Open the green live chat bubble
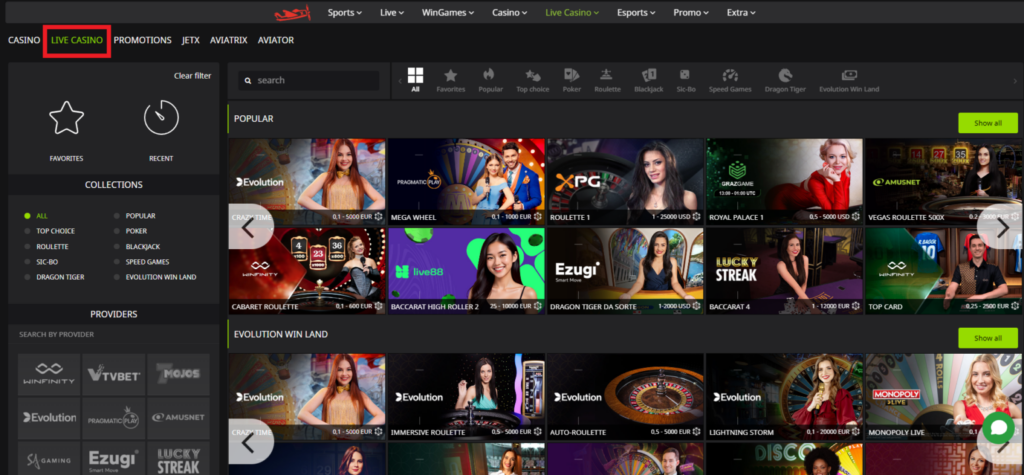 tap(998, 427)
